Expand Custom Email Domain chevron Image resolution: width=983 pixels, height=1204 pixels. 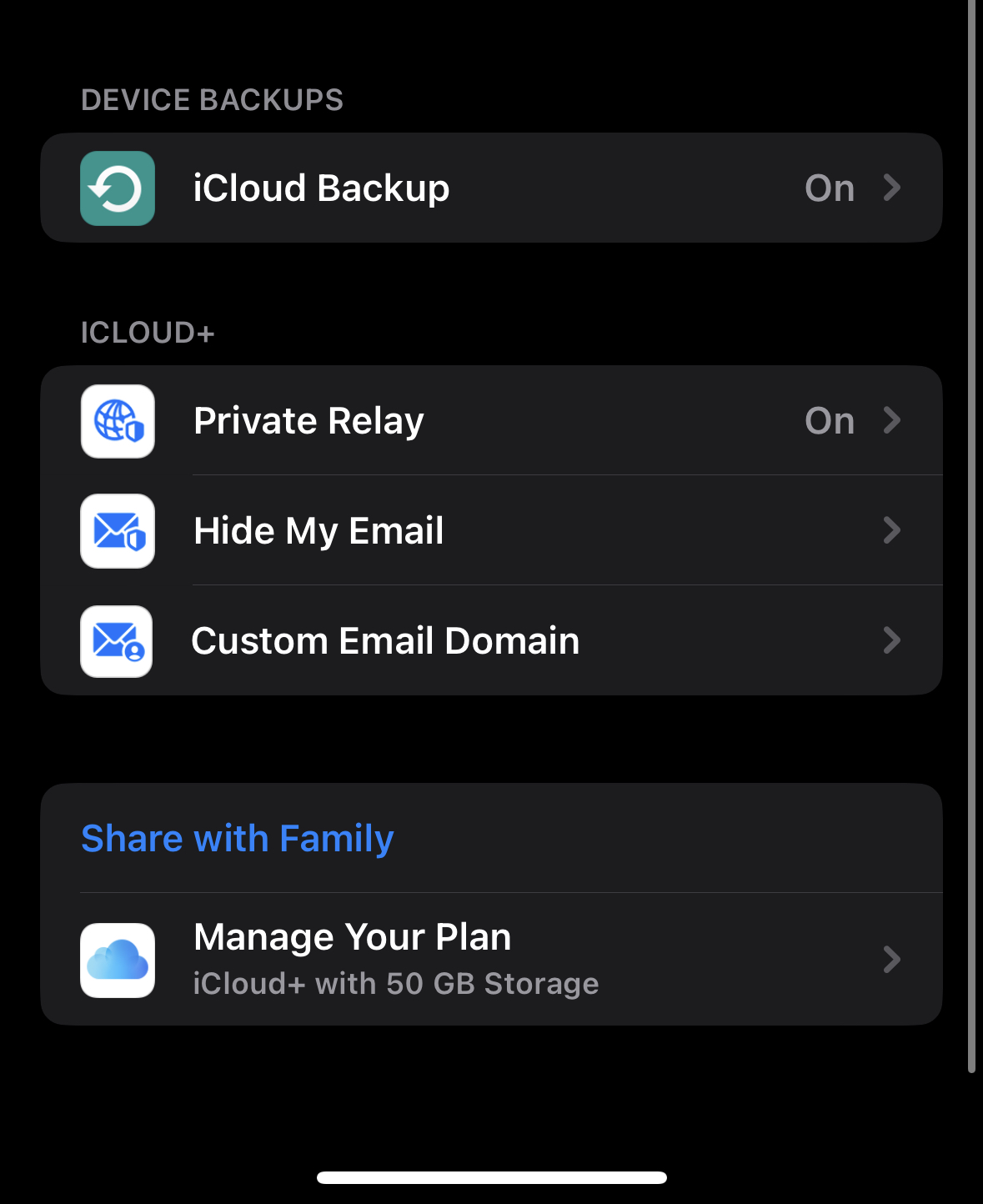coord(892,640)
